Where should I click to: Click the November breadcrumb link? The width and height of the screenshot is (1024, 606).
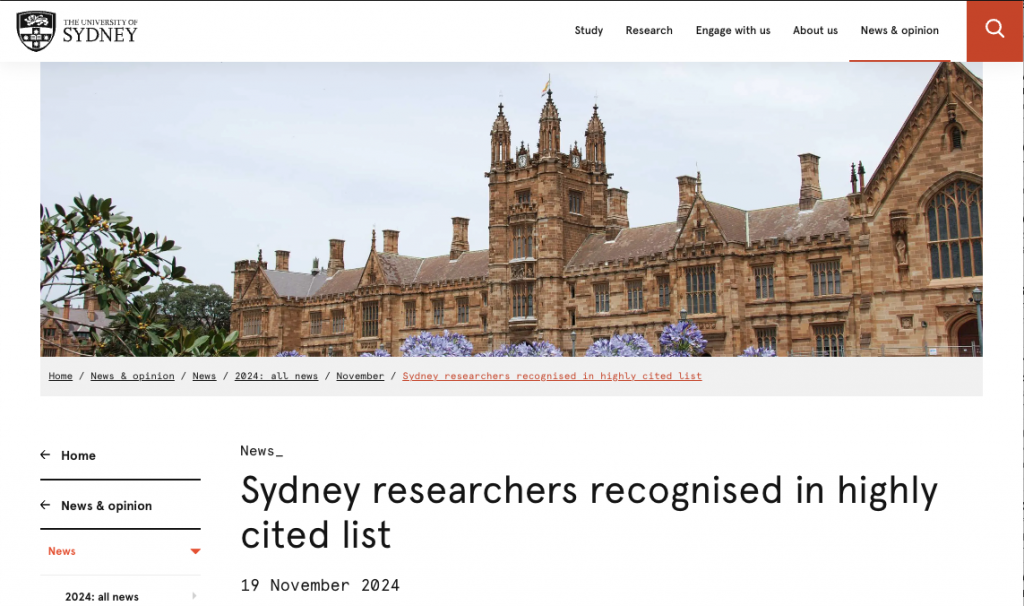pyautogui.click(x=360, y=376)
